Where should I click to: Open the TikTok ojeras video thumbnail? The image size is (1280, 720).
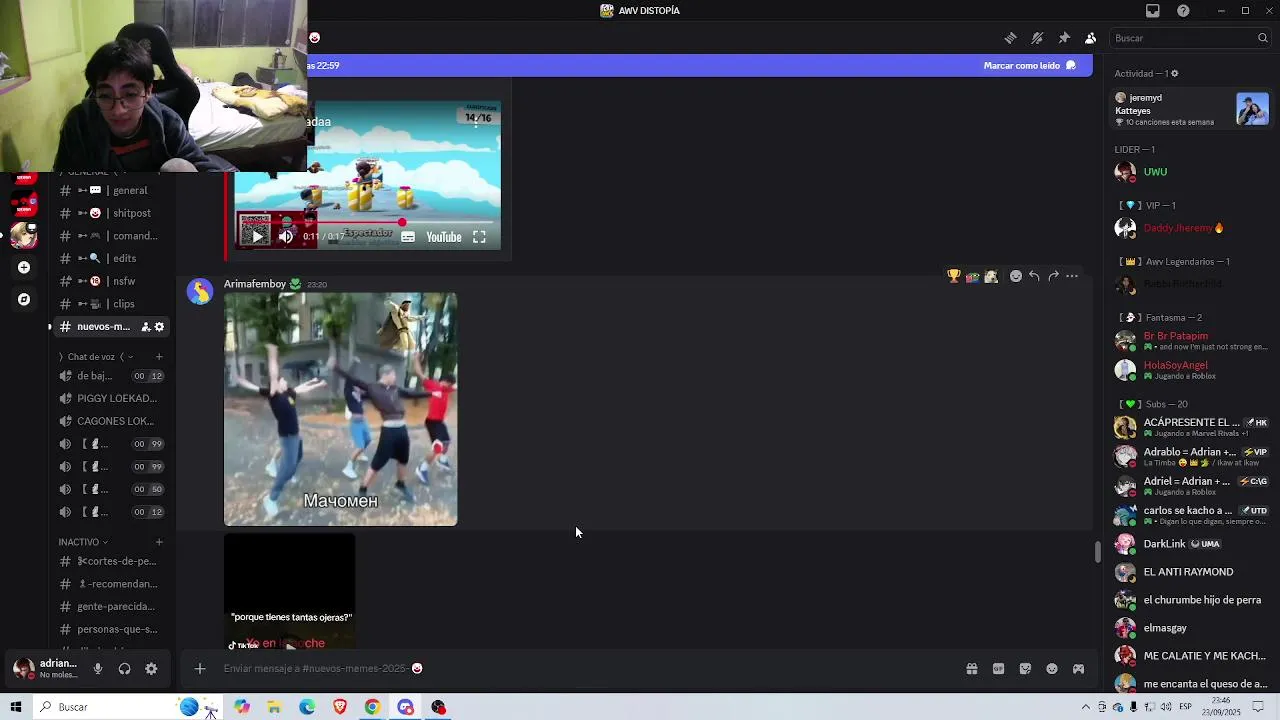click(289, 591)
